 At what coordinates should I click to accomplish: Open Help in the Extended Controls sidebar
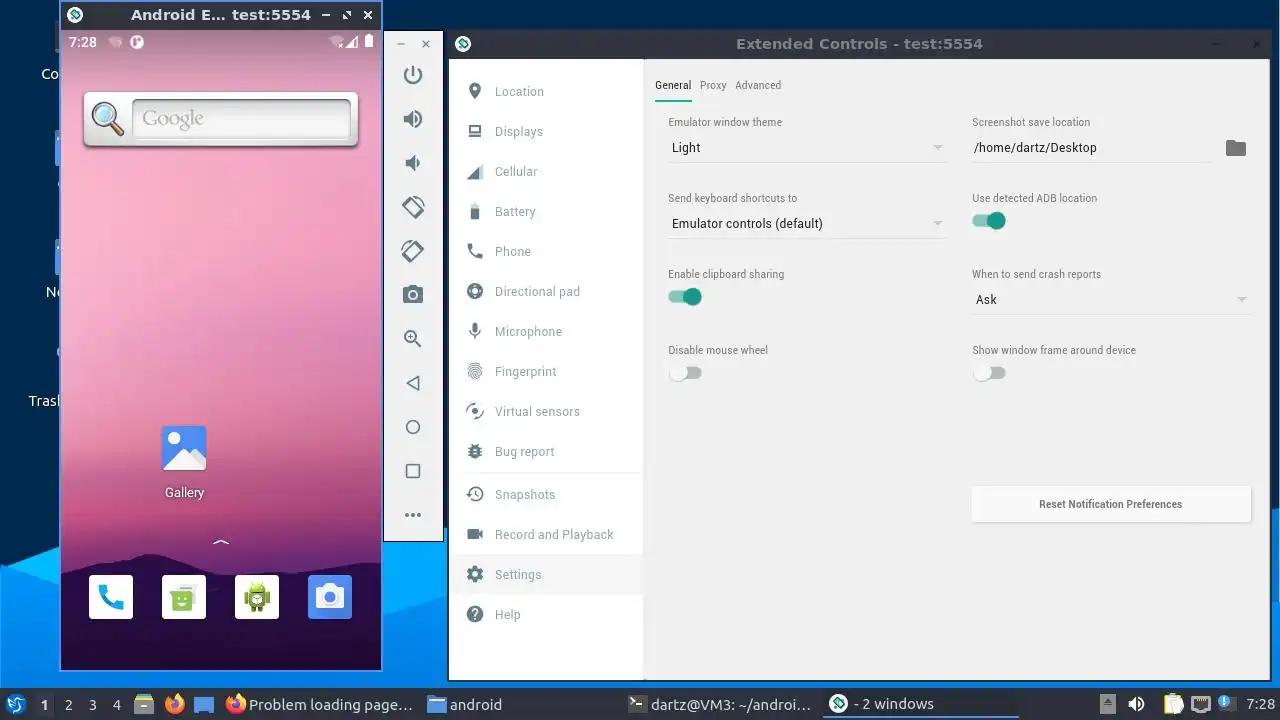(x=544, y=615)
